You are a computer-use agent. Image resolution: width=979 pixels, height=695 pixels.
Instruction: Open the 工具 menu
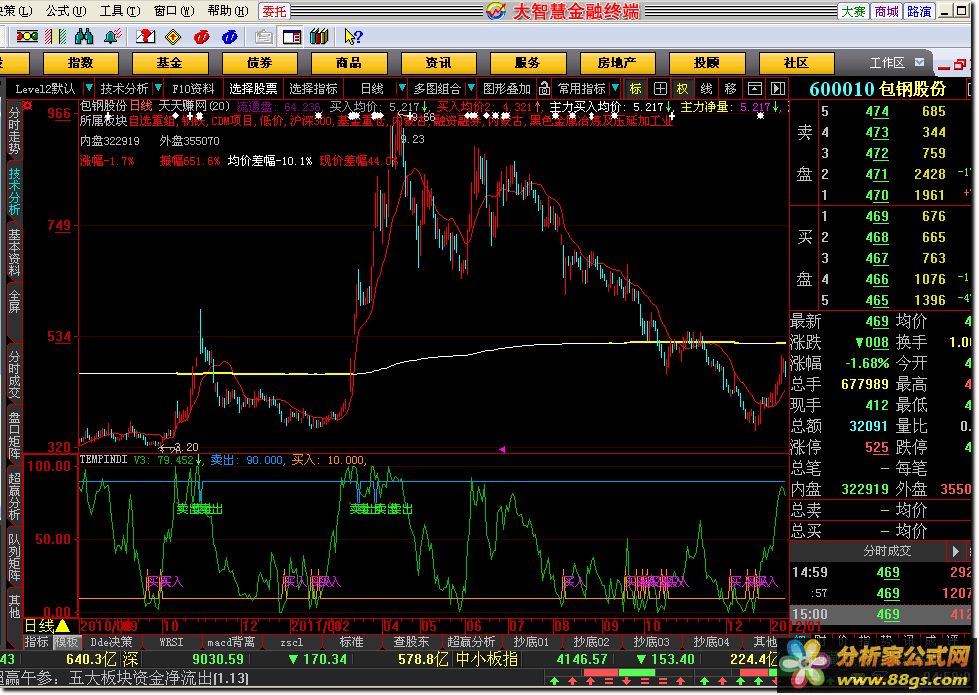tap(119, 11)
